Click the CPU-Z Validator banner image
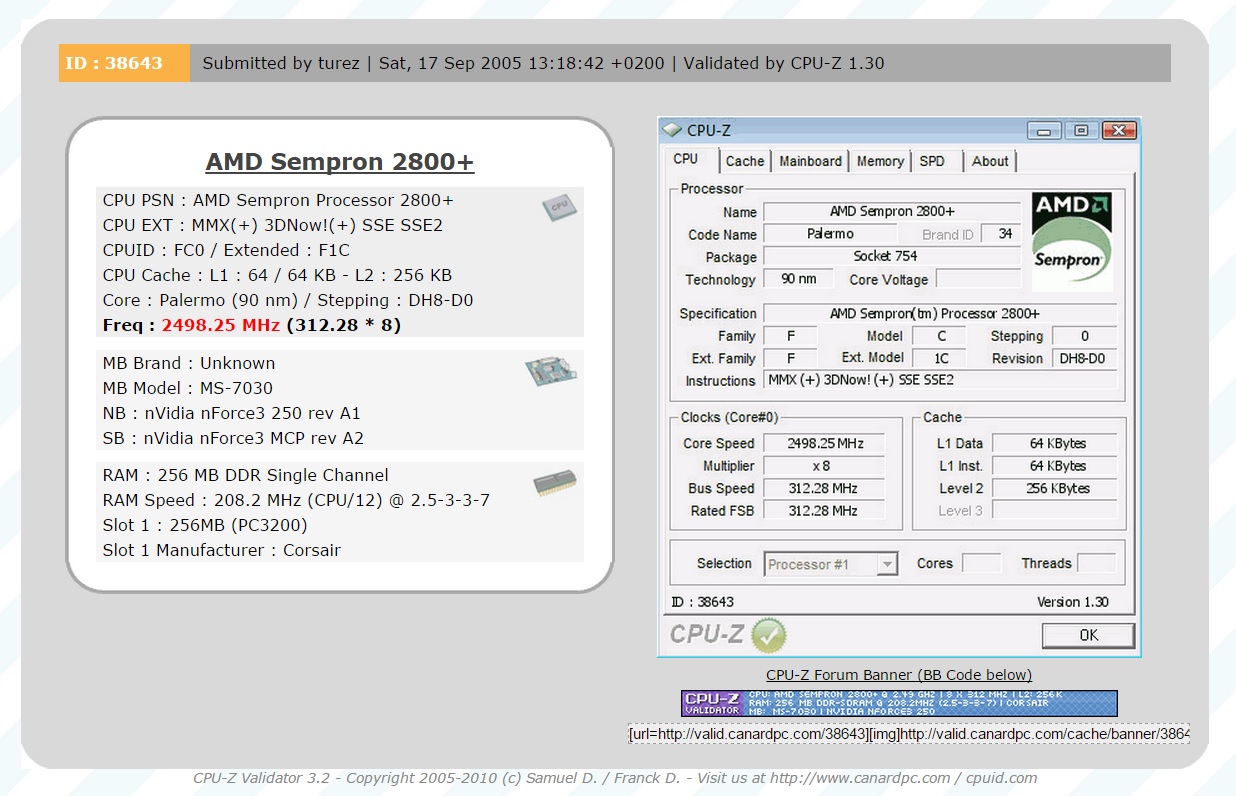 point(899,703)
